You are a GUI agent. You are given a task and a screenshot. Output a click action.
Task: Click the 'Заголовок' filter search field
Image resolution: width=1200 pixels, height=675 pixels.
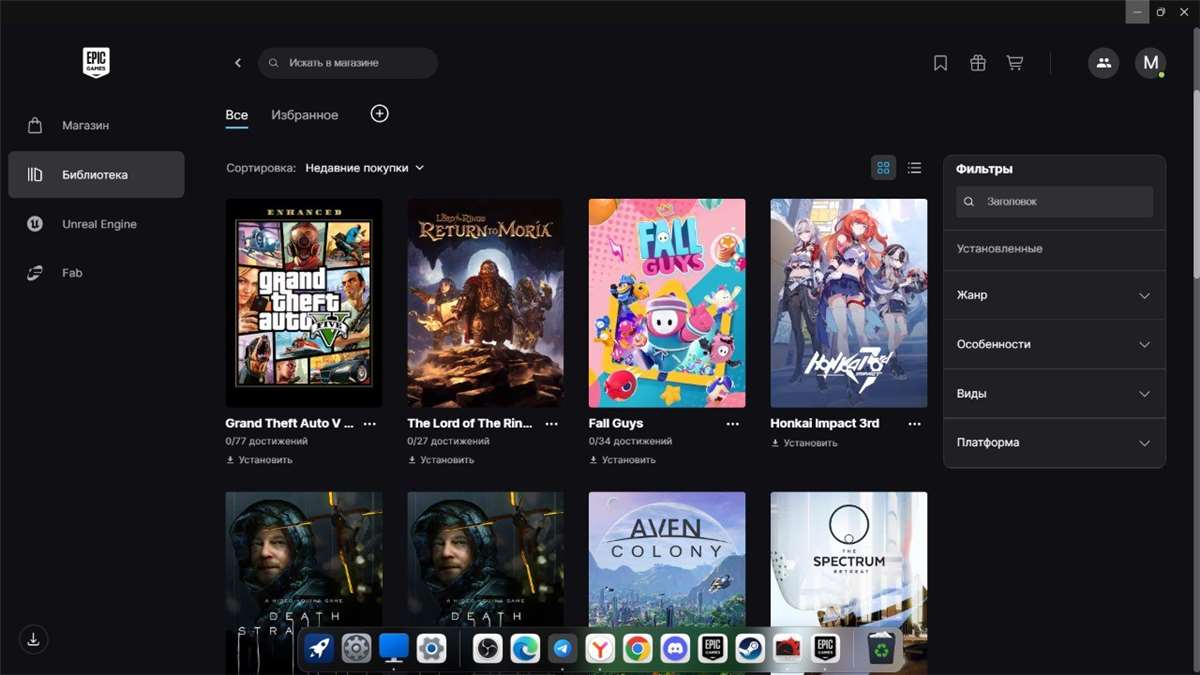click(x=1054, y=202)
